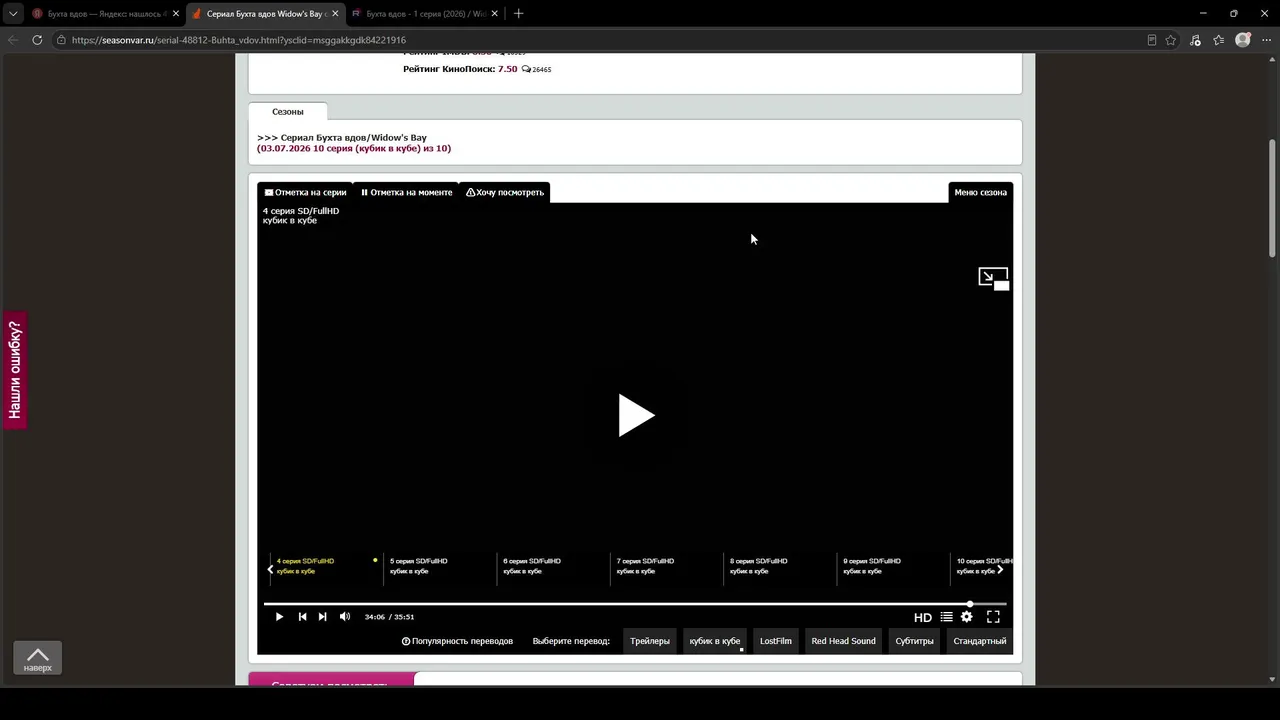The image size is (1280, 720).
Task: Choose Субтитры translation tab
Action: coord(914,641)
